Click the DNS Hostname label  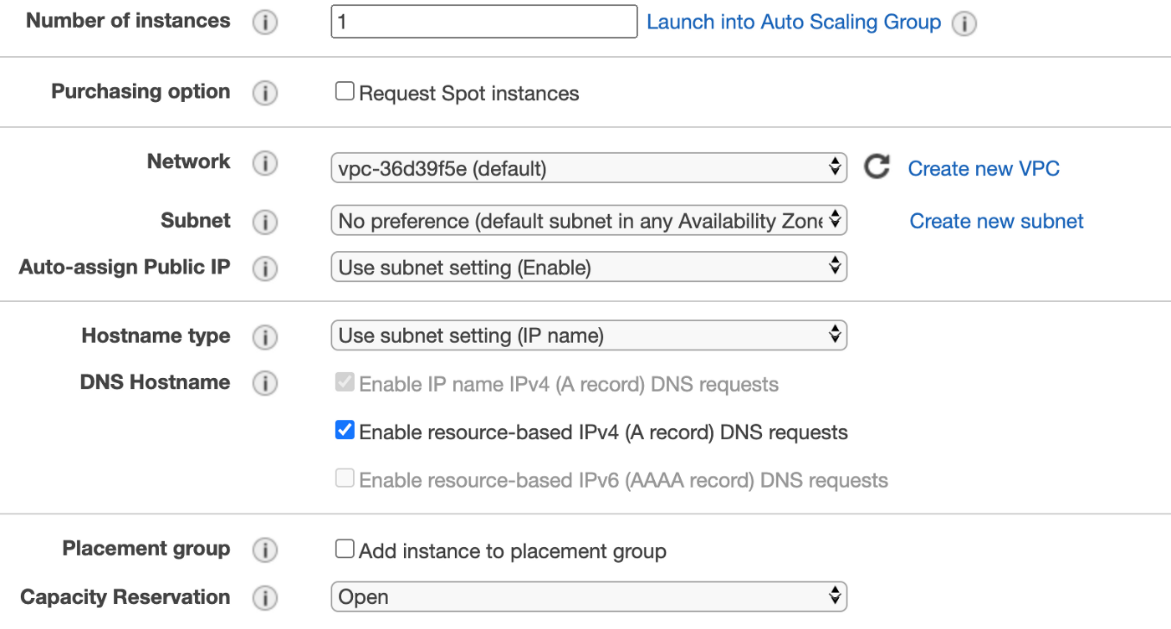pos(155,382)
